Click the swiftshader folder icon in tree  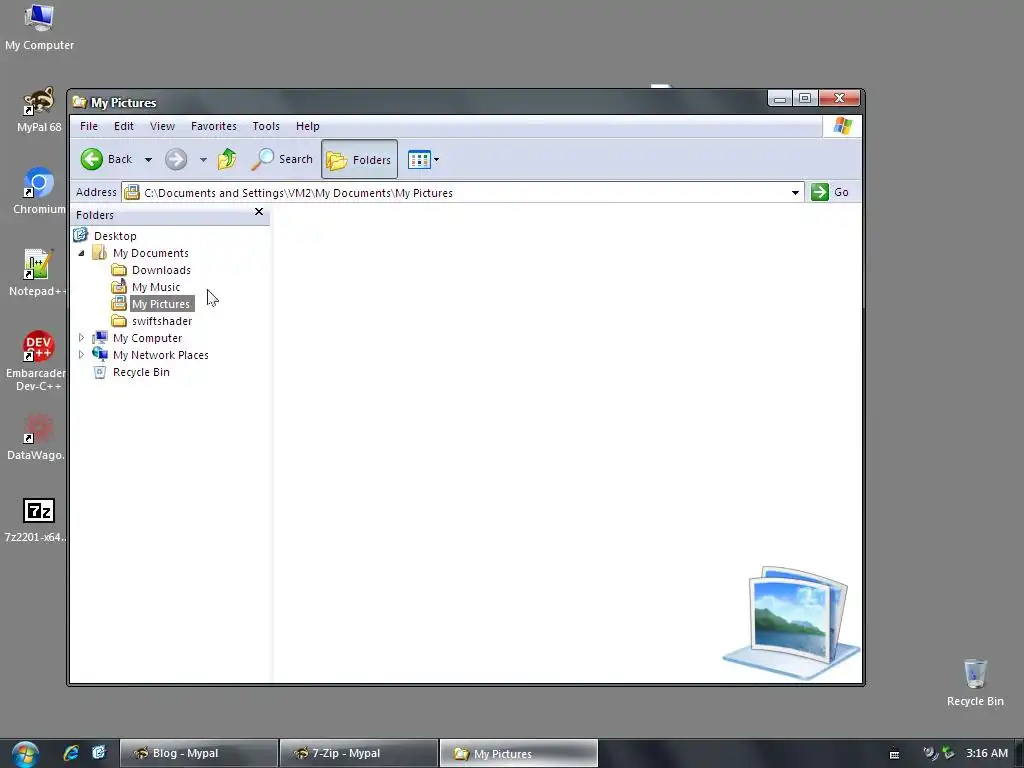click(x=119, y=321)
